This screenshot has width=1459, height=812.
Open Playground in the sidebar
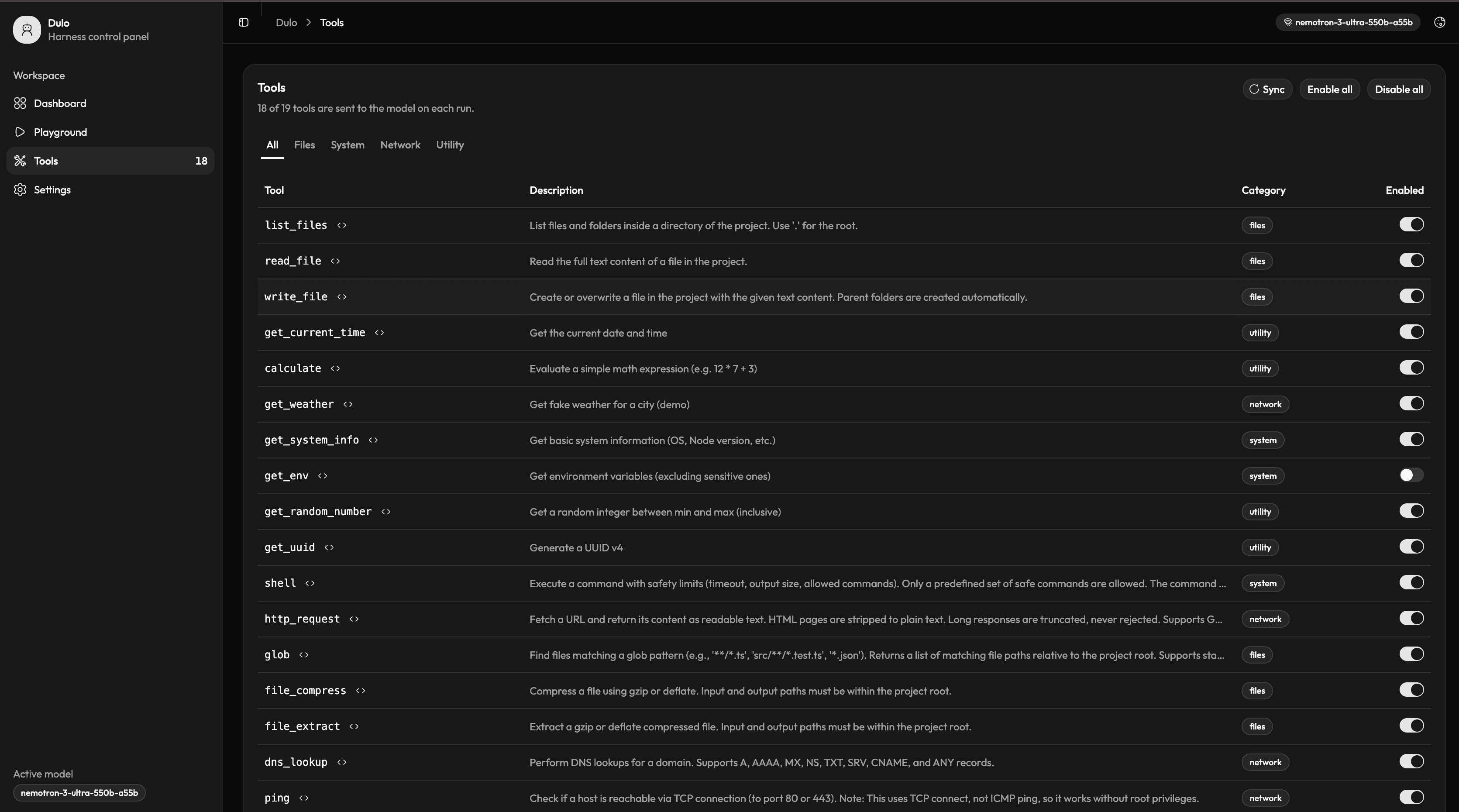pyautogui.click(x=110, y=132)
